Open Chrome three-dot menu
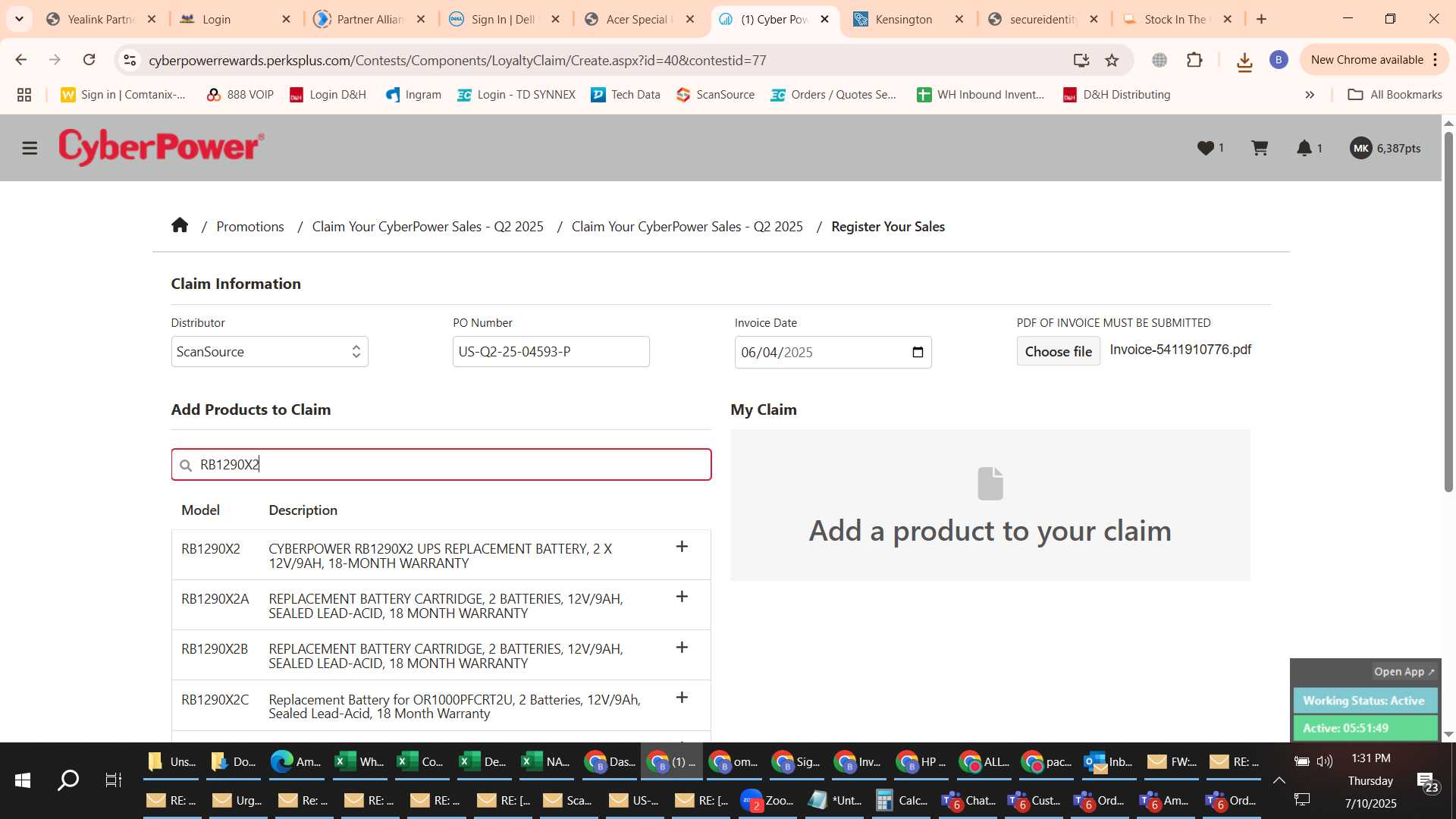 (x=1436, y=60)
